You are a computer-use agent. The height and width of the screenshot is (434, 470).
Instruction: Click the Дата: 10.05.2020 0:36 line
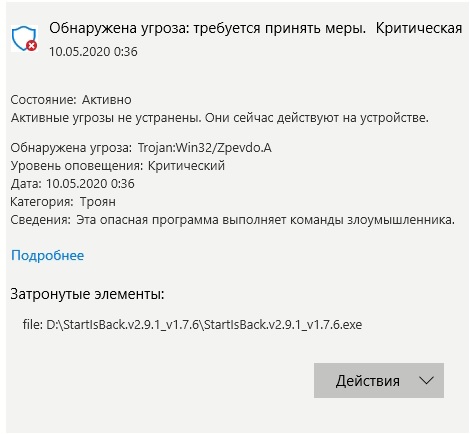73,184
